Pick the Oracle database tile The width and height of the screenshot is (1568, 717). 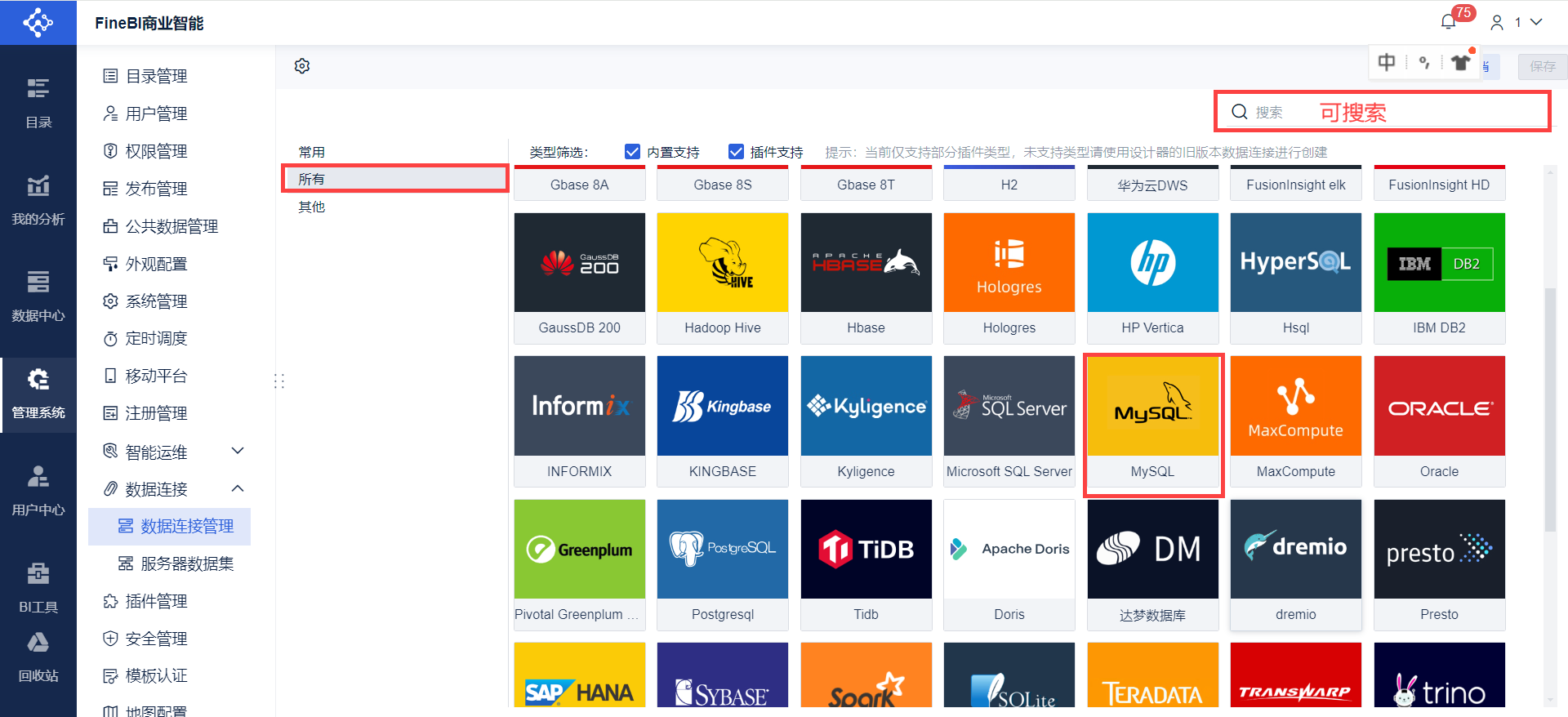point(1440,421)
